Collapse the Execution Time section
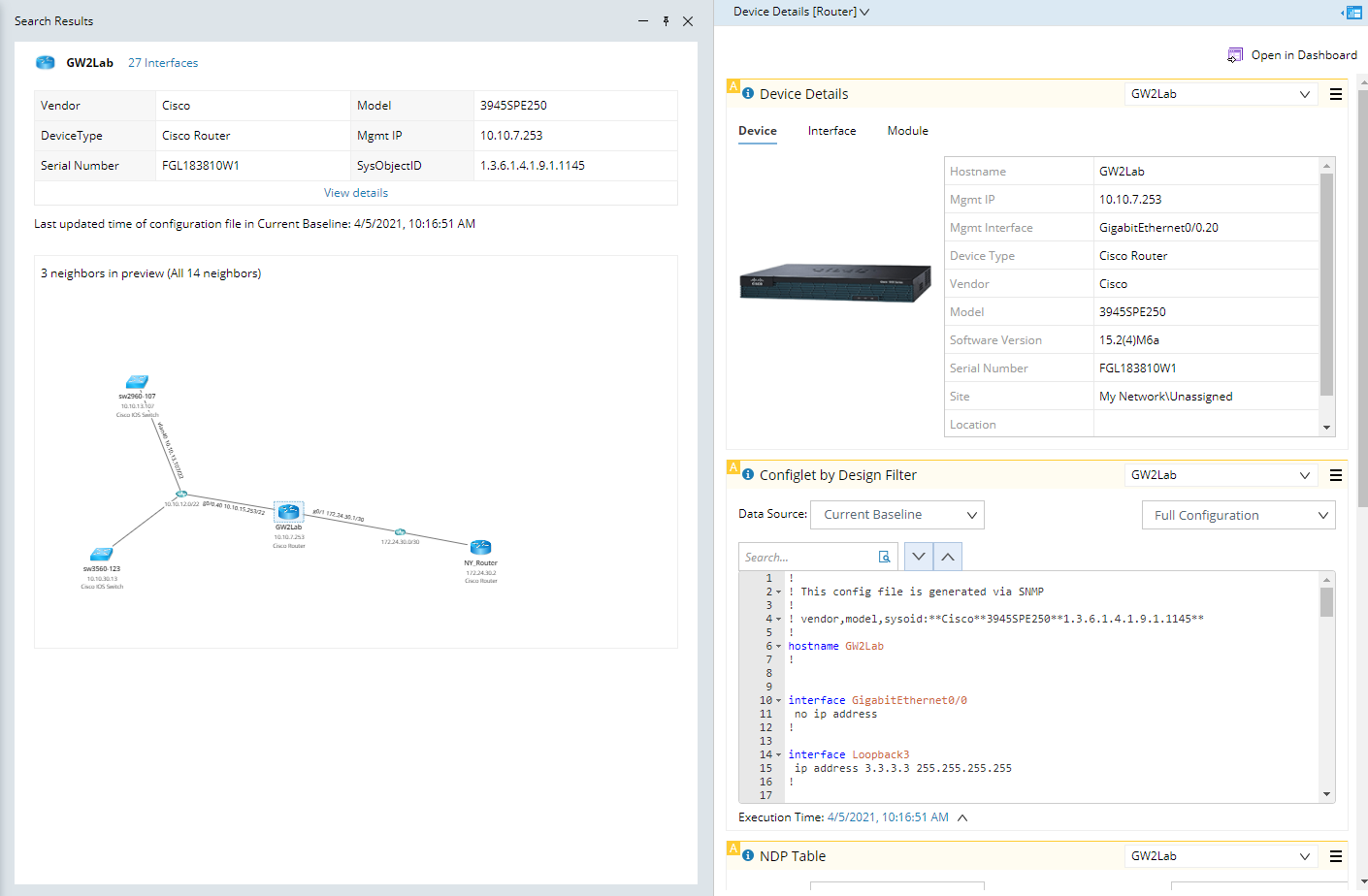1368x896 pixels. (961, 817)
